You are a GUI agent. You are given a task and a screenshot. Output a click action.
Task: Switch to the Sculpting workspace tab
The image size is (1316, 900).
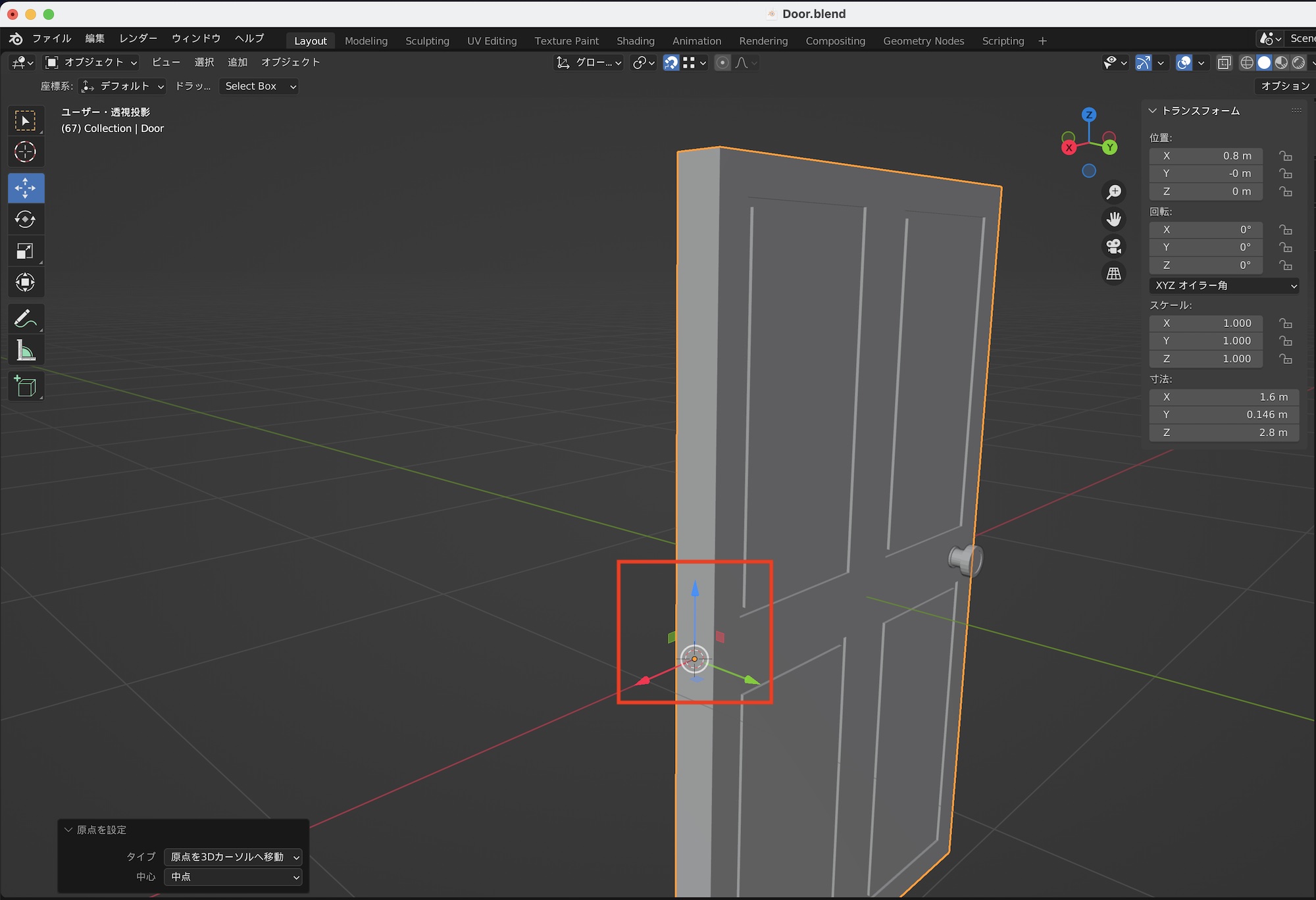(x=427, y=41)
